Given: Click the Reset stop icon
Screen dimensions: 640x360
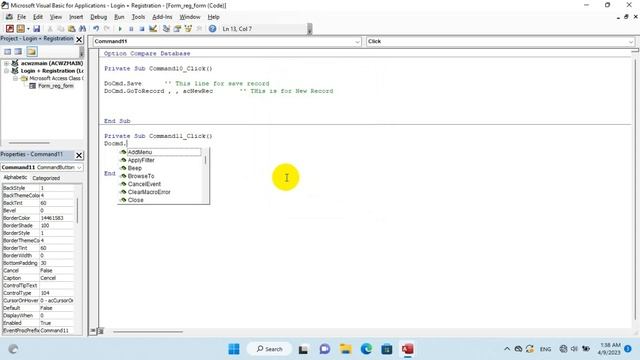Looking at the screenshot, I should 142,29.
